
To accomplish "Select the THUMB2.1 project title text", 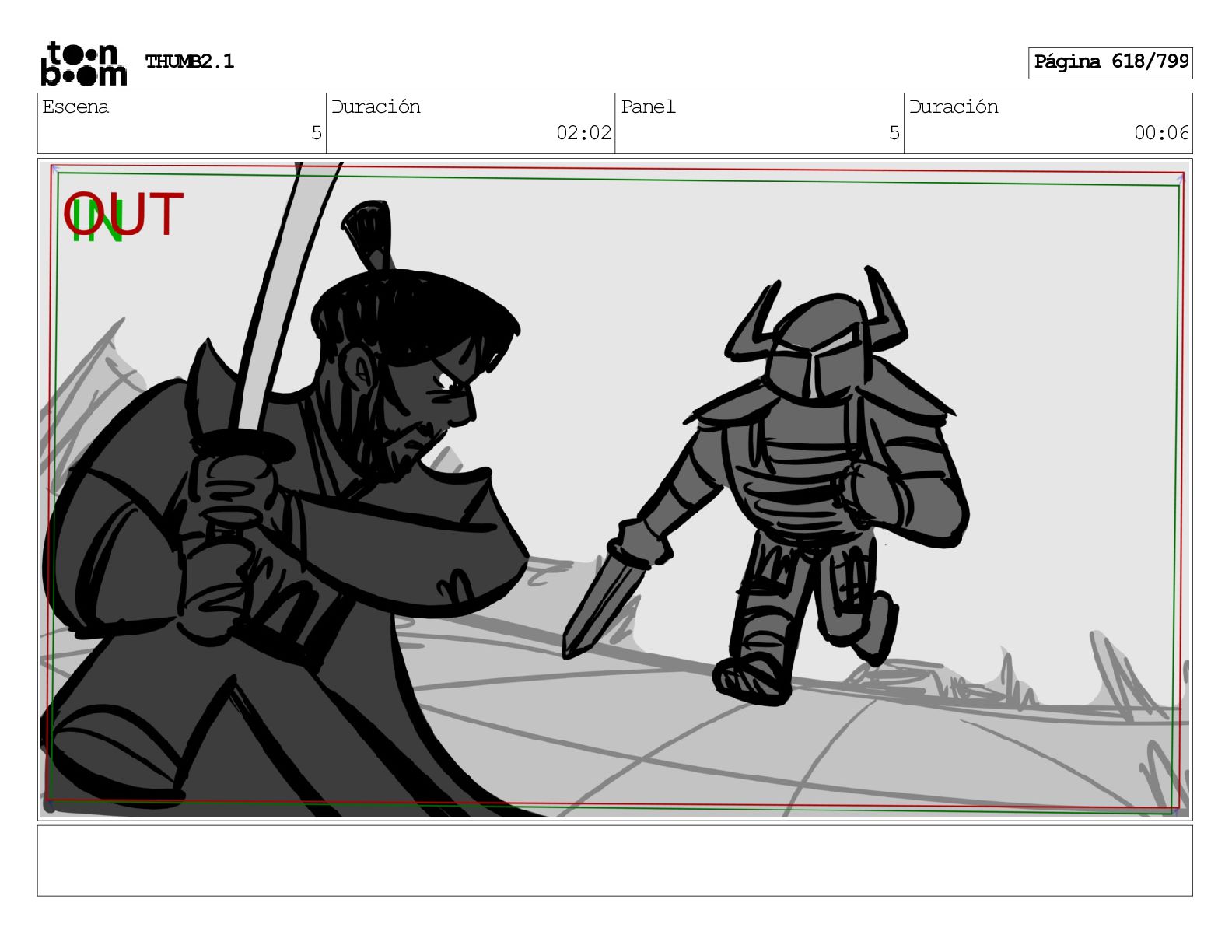I will [189, 61].
